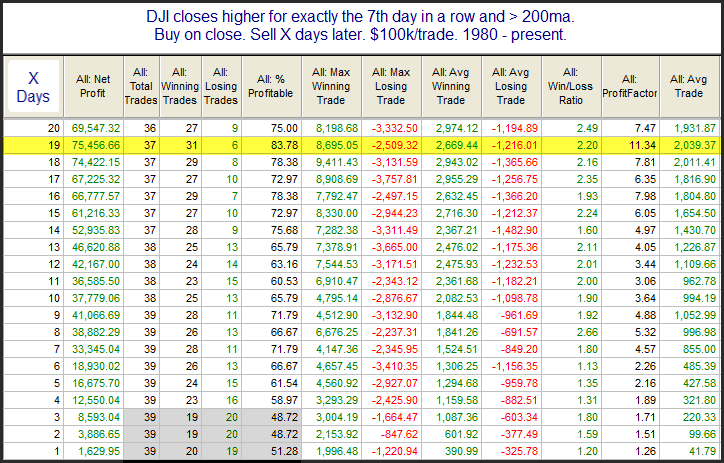Select the All: Win/Loss Ratio header
Image resolution: width=724 pixels, height=463 pixels.
(570, 86)
